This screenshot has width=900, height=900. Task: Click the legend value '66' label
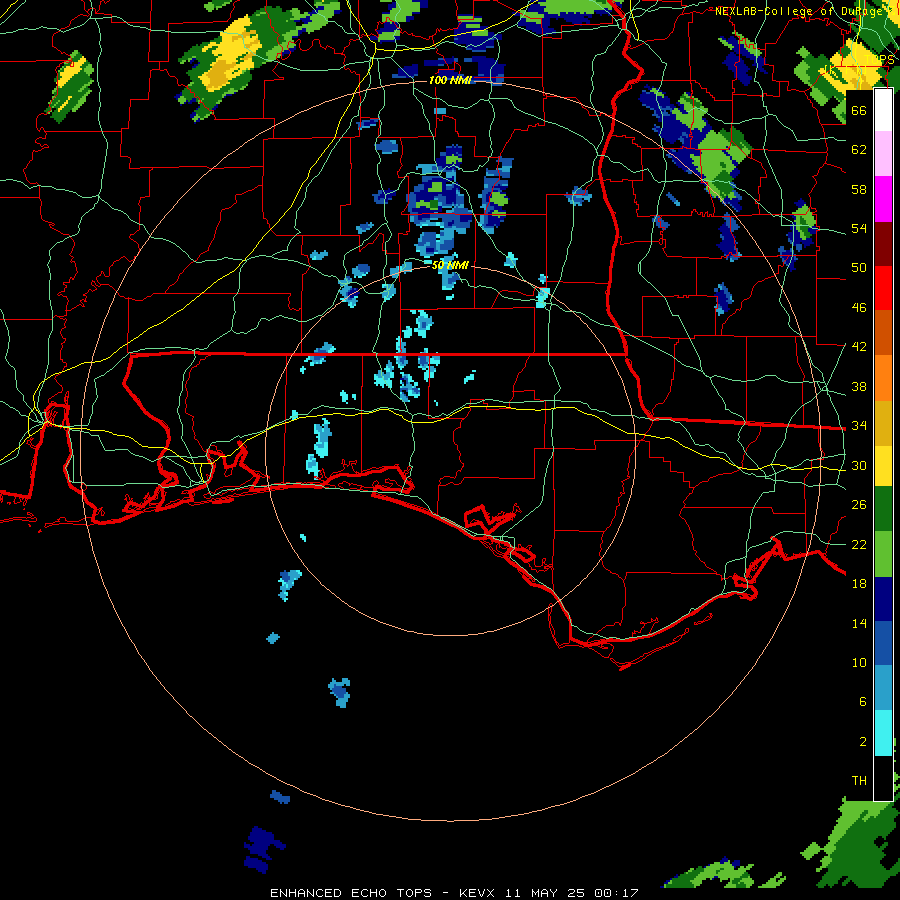click(859, 111)
